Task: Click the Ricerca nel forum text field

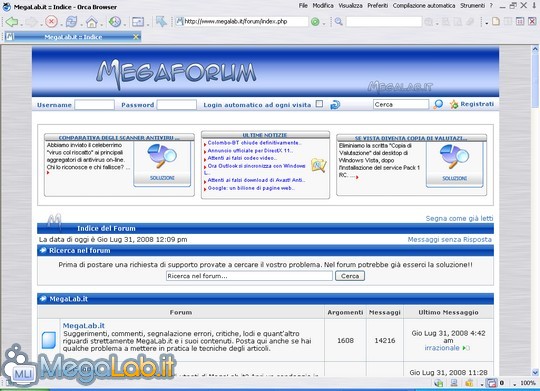Action: (249, 276)
